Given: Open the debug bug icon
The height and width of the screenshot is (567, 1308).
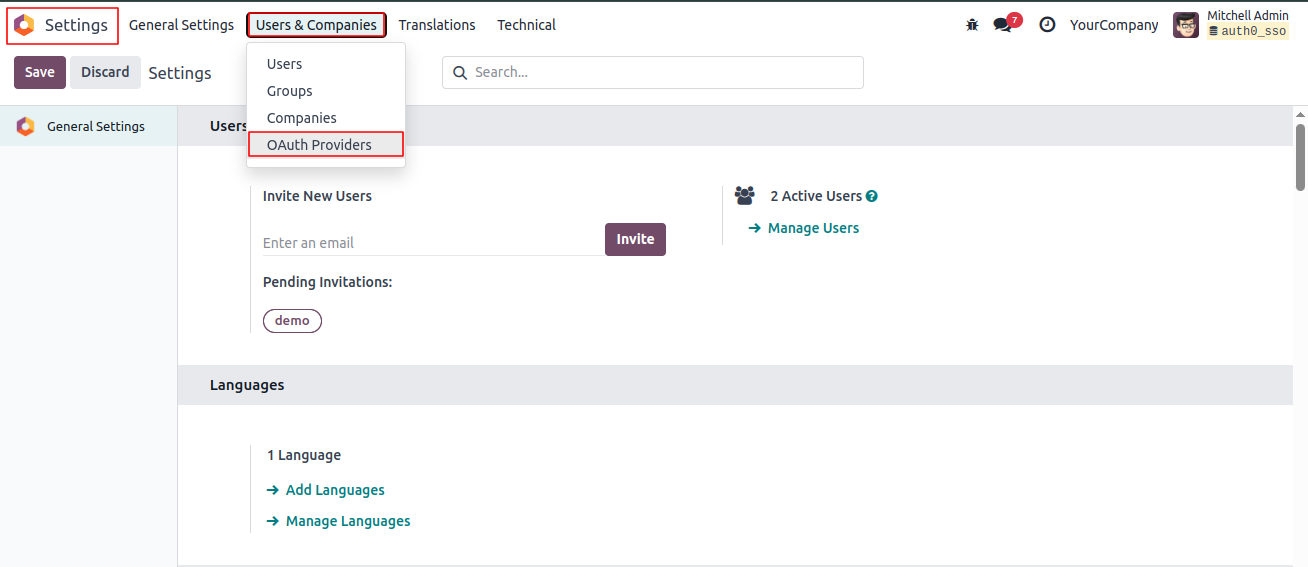Looking at the screenshot, I should [x=972, y=25].
